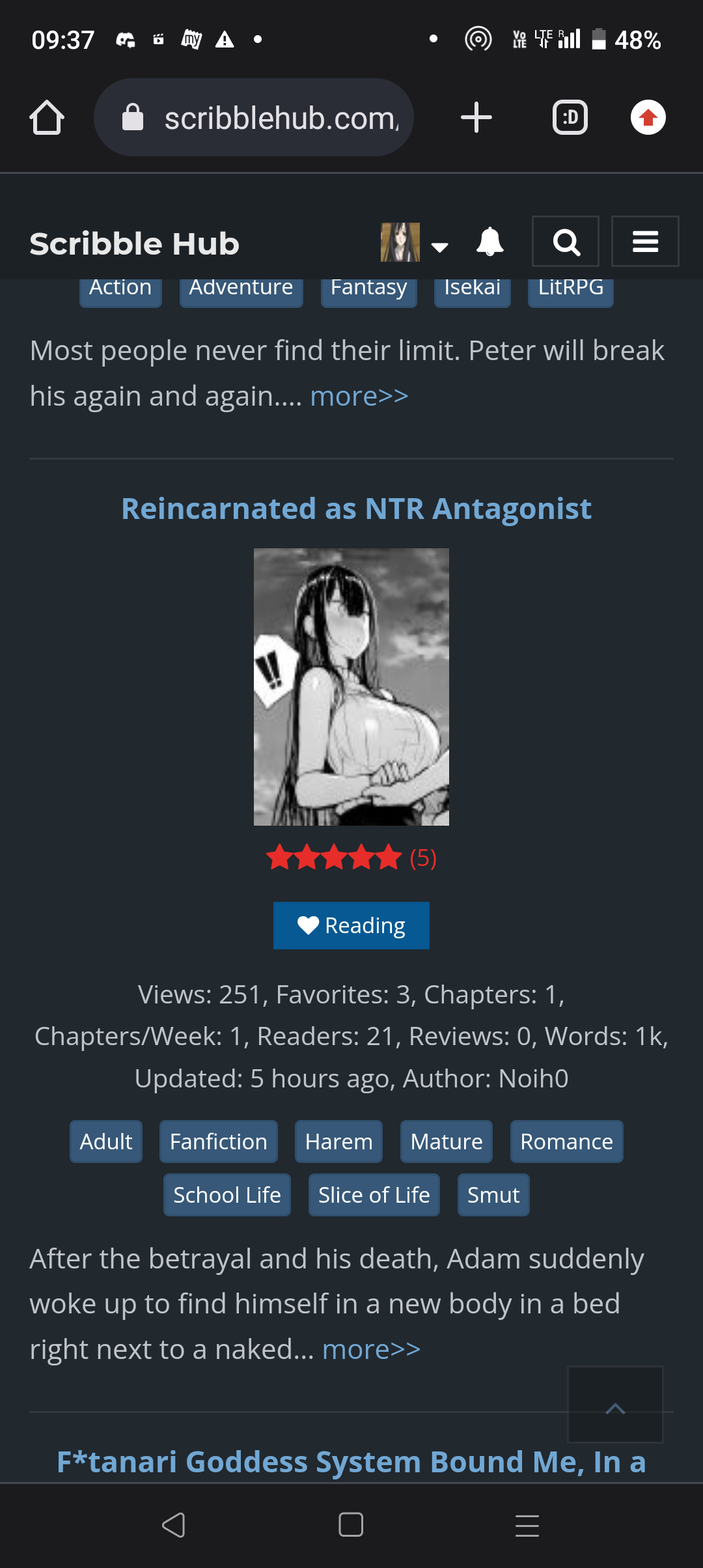Open the F*tanari Goddess System story link
This screenshot has width=703, height=1568.
(351, 1462)
